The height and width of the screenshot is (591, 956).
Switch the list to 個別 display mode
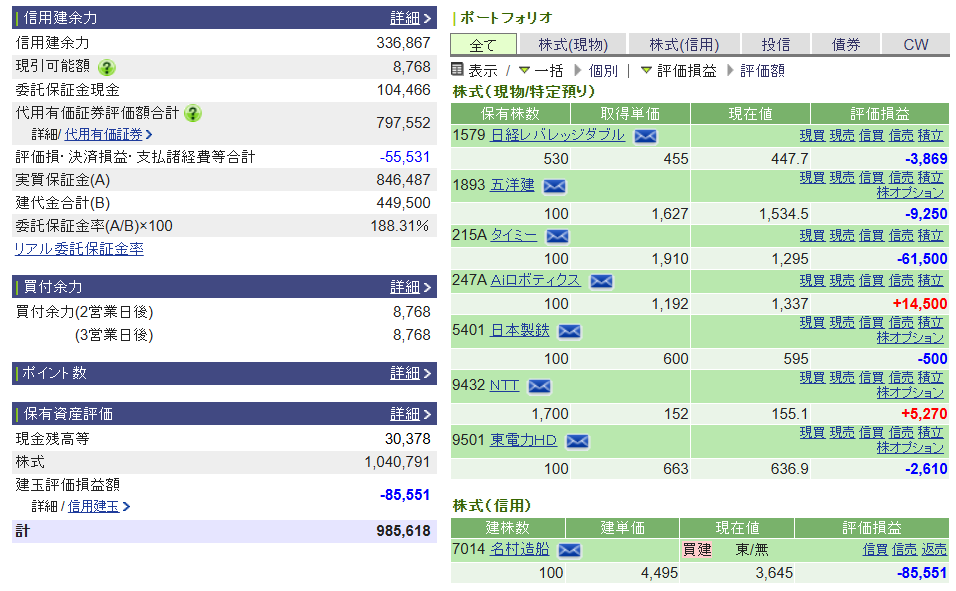(603, 71)
